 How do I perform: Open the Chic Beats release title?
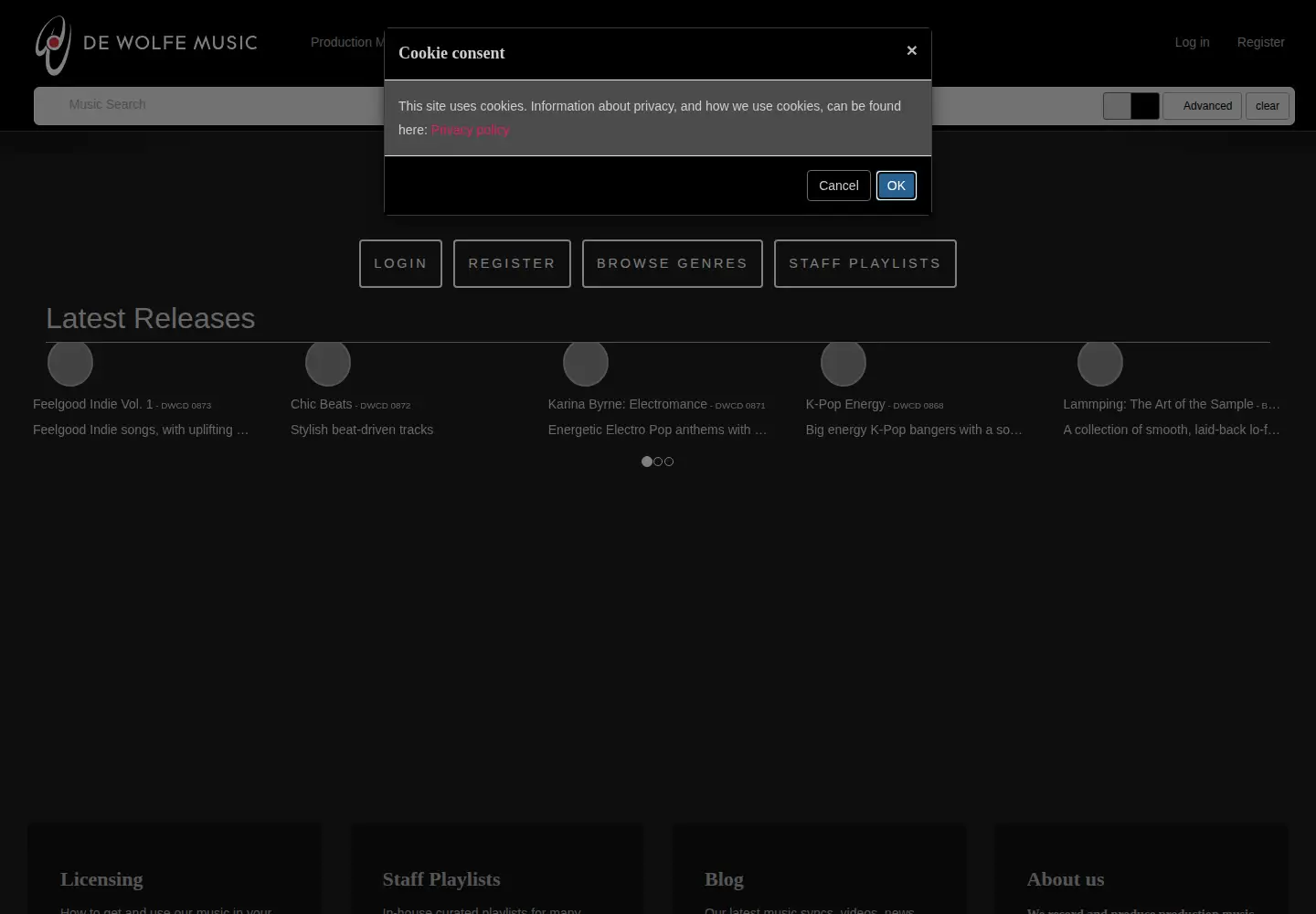(321, 404)
